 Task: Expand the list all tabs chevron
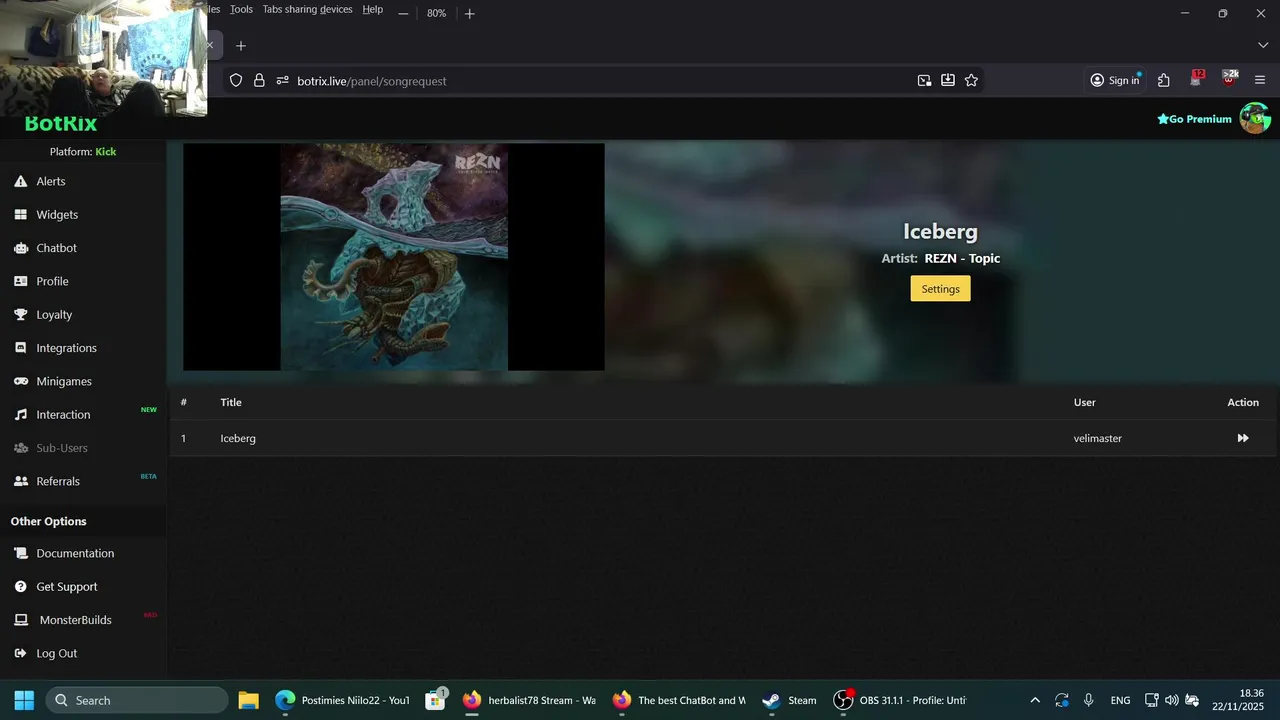[x=1262, y=45]
